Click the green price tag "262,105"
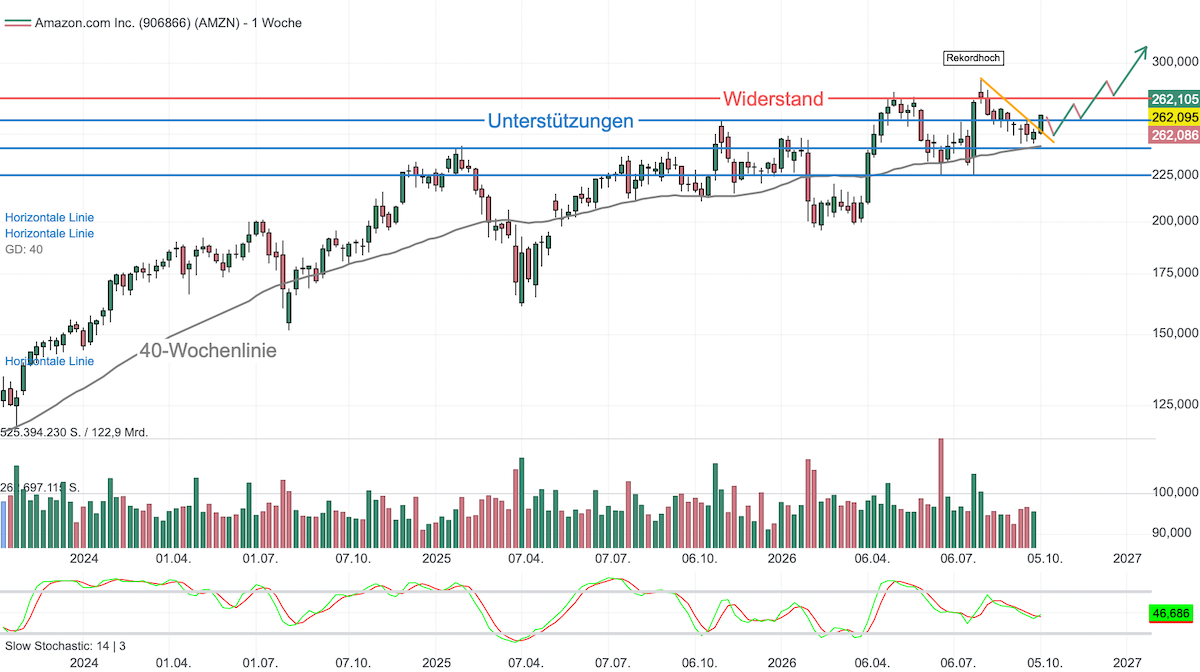1200x672 pixels. pyautogui.click(x=1175, y=99)
